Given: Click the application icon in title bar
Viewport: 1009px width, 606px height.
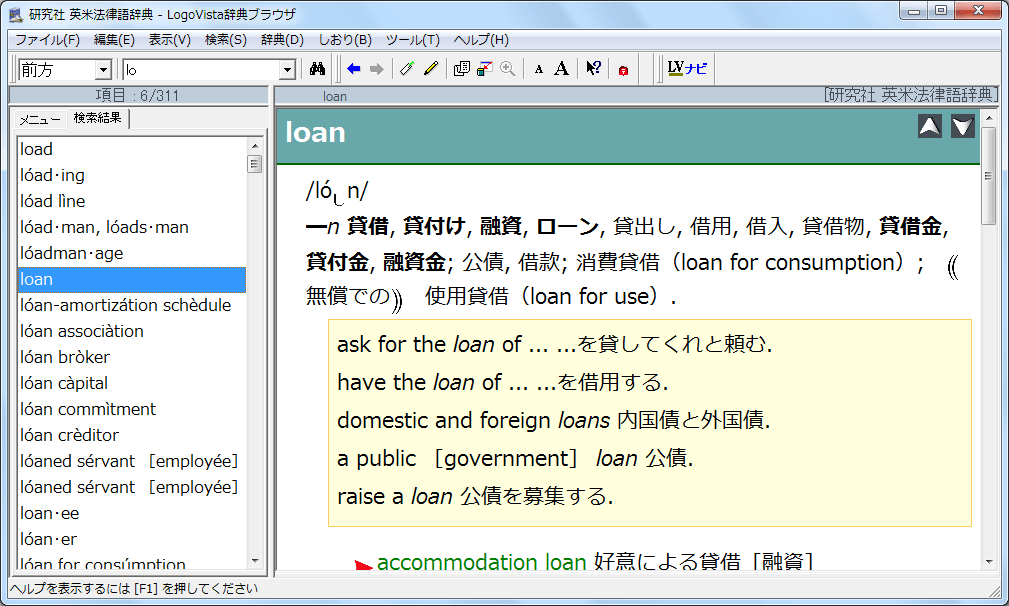Looking at the screenshot, I should pos(15,14).
